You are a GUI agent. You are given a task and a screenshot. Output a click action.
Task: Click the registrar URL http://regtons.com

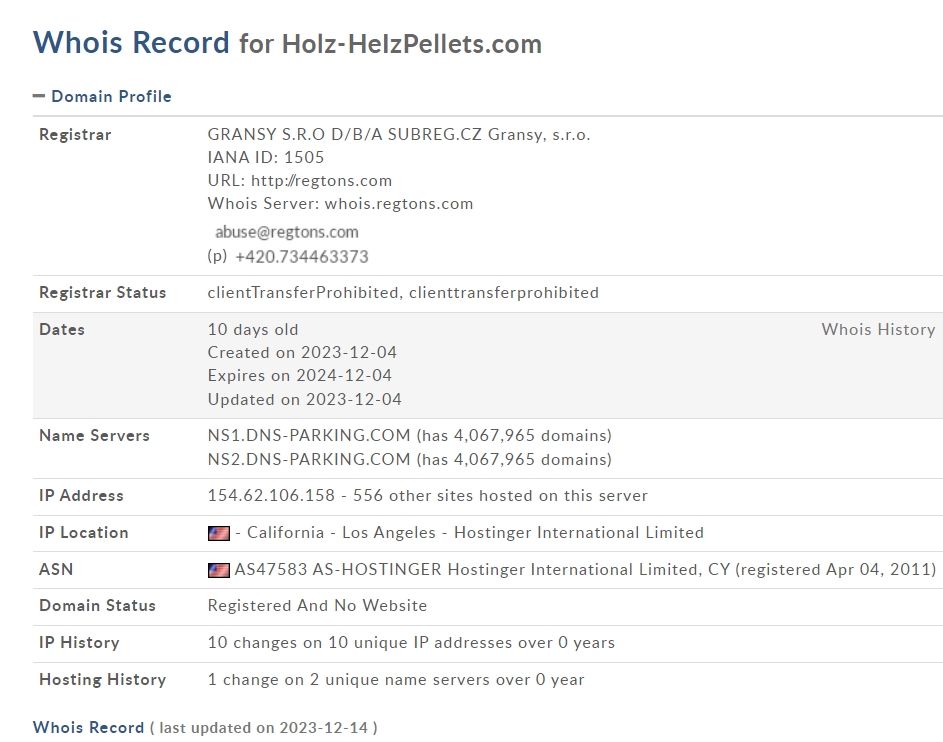coord(321,180)
